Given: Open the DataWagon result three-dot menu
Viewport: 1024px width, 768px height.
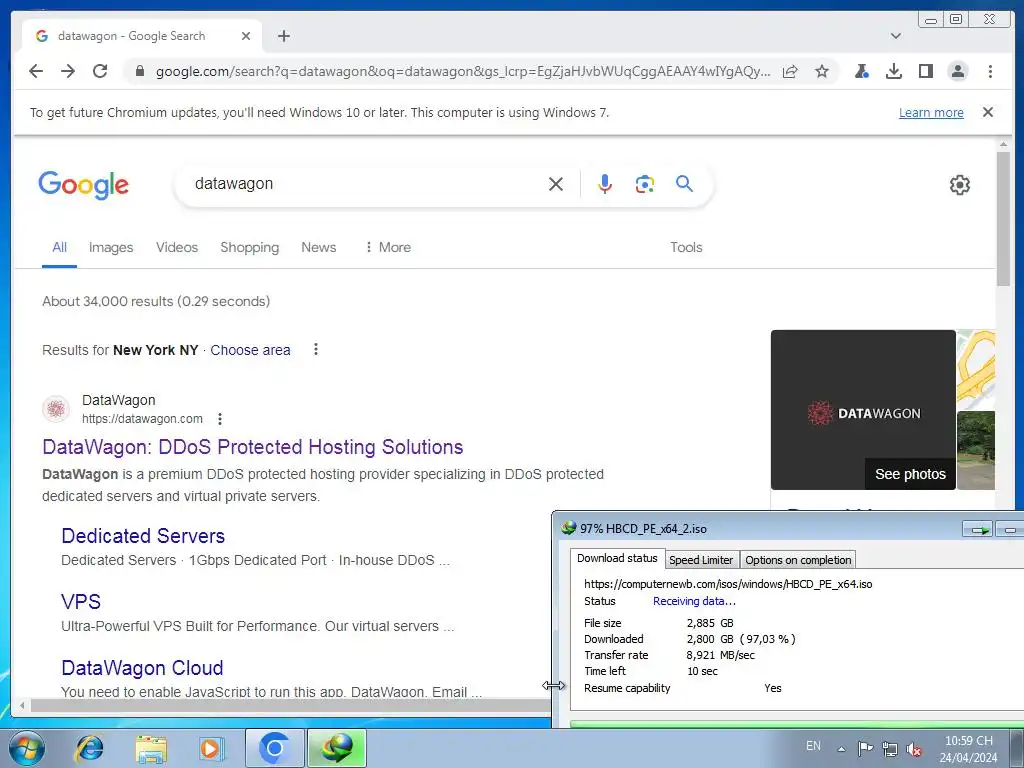Looking at the screenshot, I should (x=220, y=419).
